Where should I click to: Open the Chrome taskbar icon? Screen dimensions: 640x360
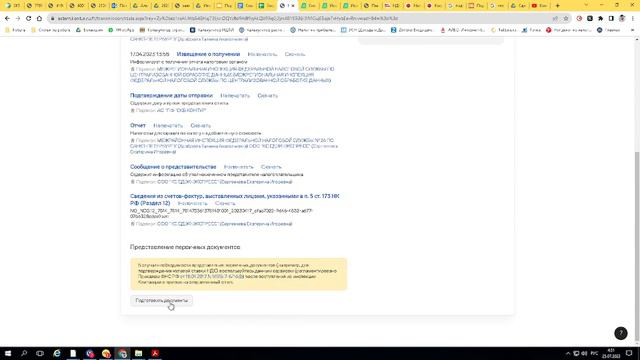(122, 353)
